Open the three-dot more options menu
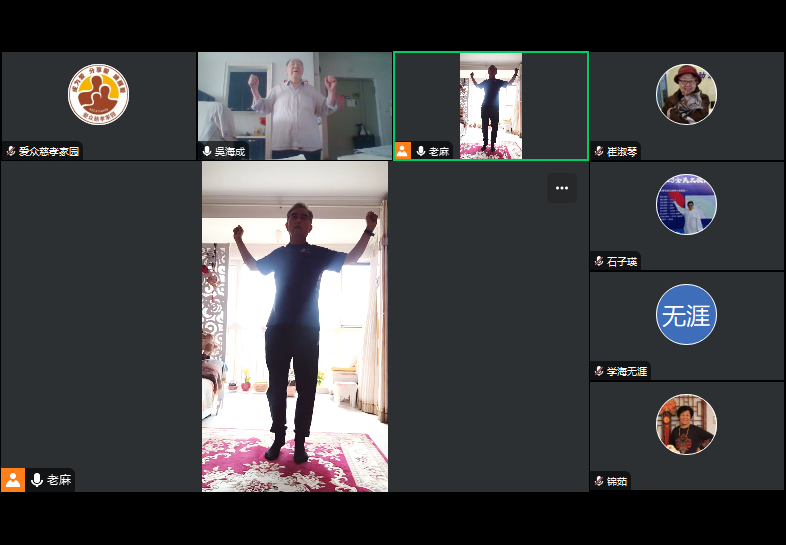786x545 pixels. pos(561,188)
